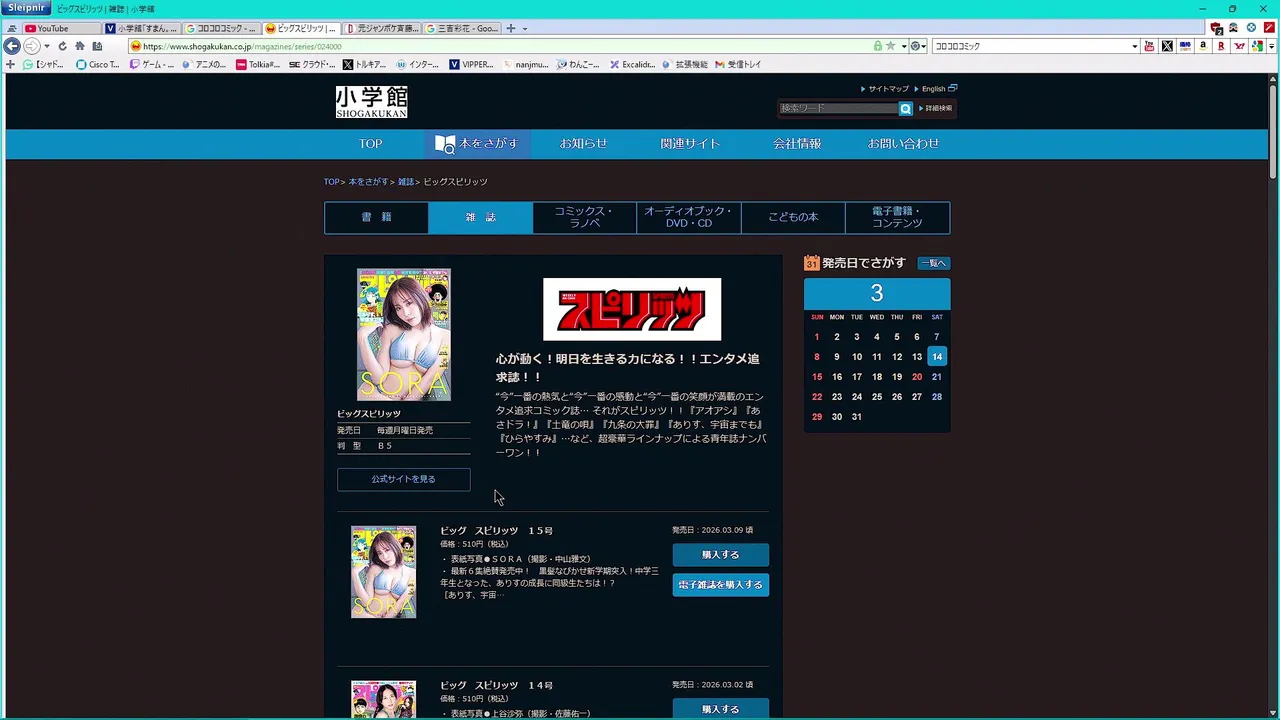The height and width of the screenshot is (720, 1280).
Task: Open the VIPPER bookmark
Action: (x=471, y=64)
